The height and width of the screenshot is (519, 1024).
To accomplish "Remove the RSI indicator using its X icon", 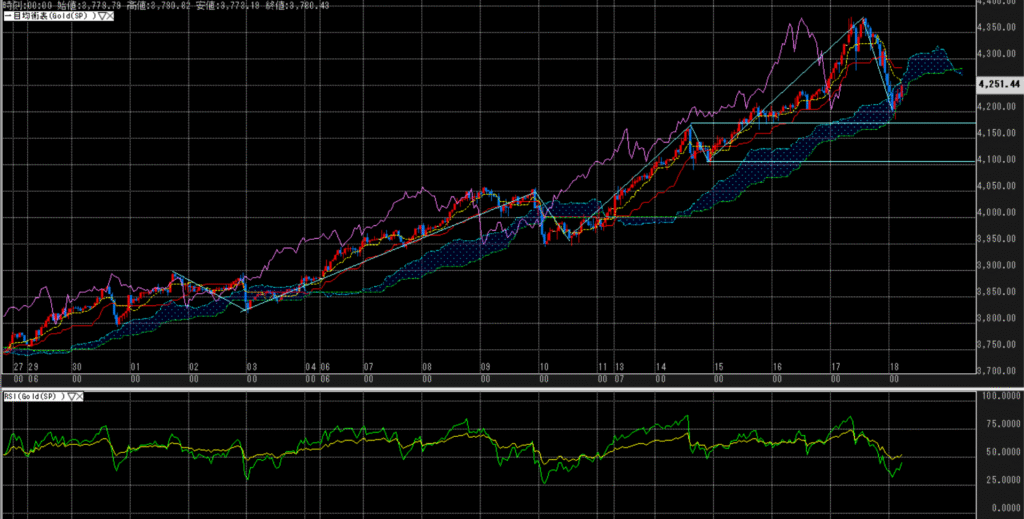I will point(78,397).
